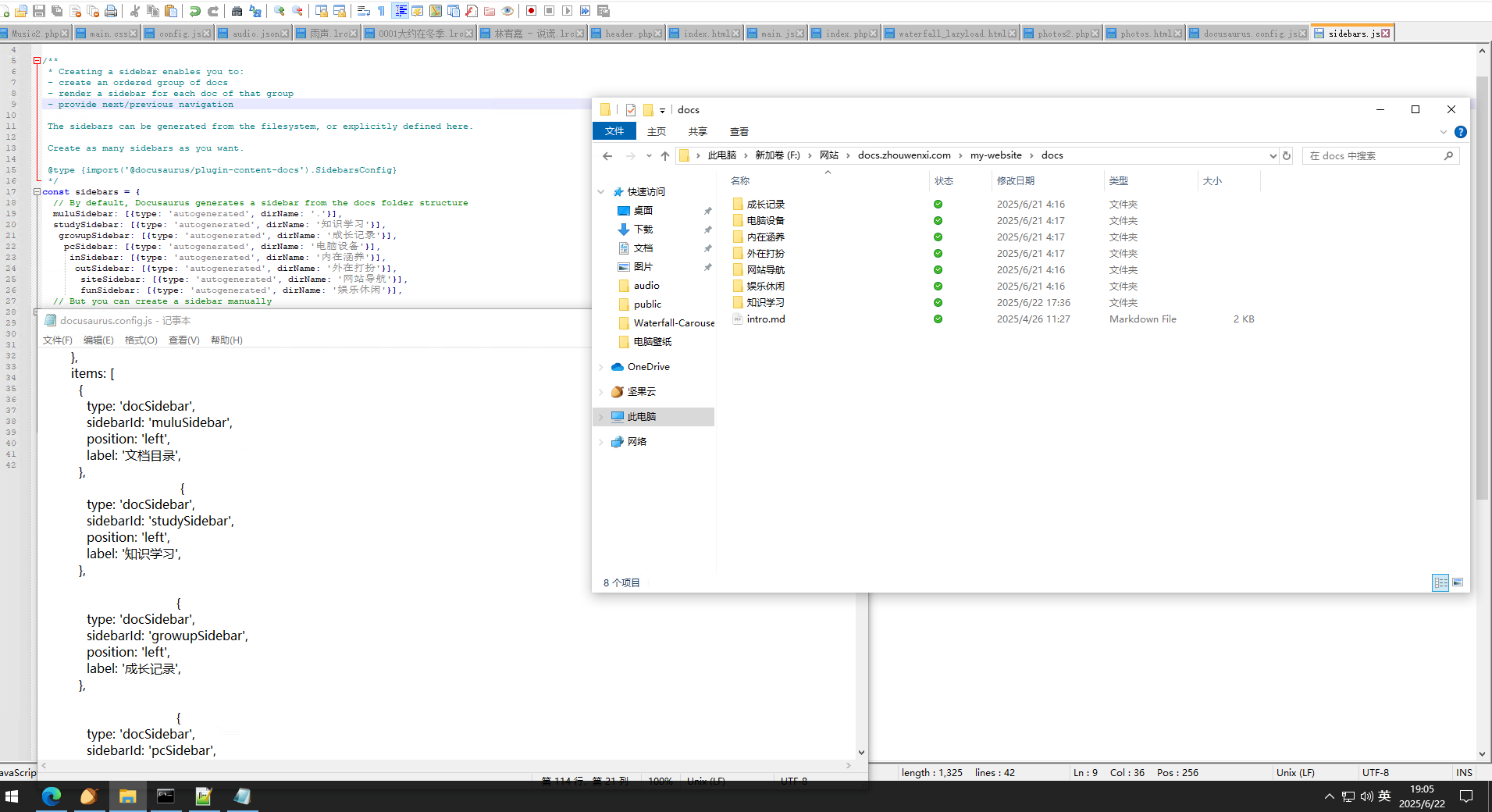Screen dimensions: 1492x812
Task: Expand the Explorer ribbon chevron
Action: 1443,132
